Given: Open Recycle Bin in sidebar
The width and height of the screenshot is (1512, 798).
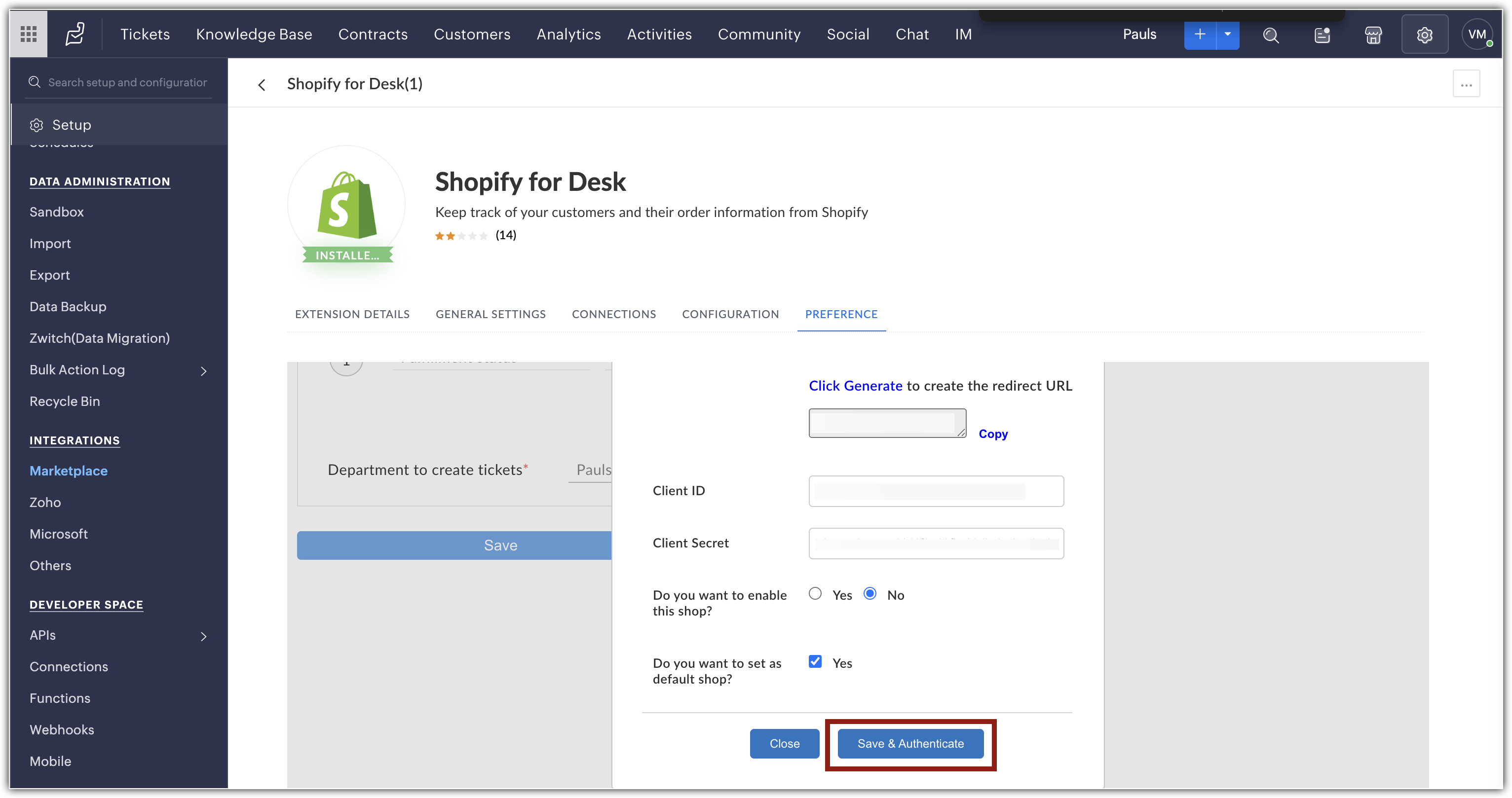Looking at the screenshot, I should (65, 401).
